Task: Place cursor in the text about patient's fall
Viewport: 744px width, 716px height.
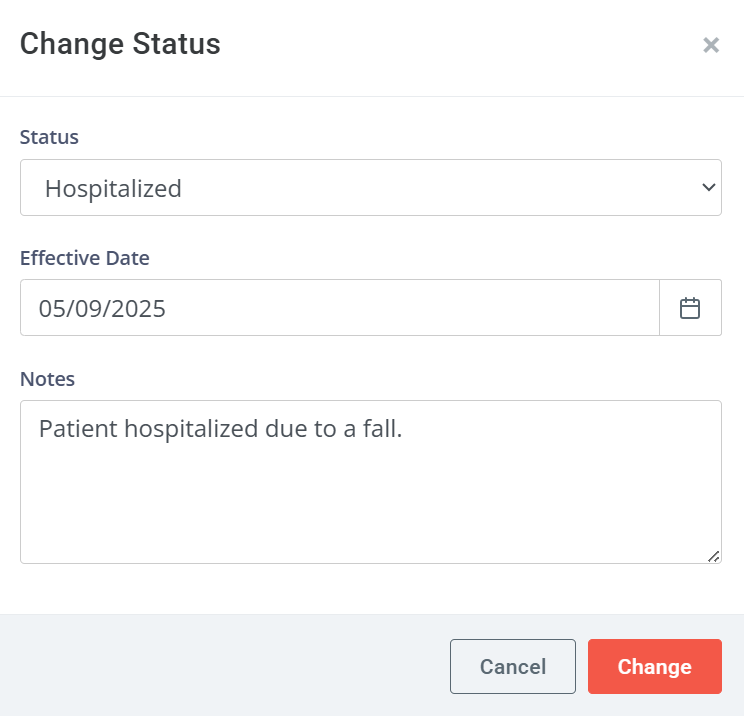Action: (x=221, y=429)
